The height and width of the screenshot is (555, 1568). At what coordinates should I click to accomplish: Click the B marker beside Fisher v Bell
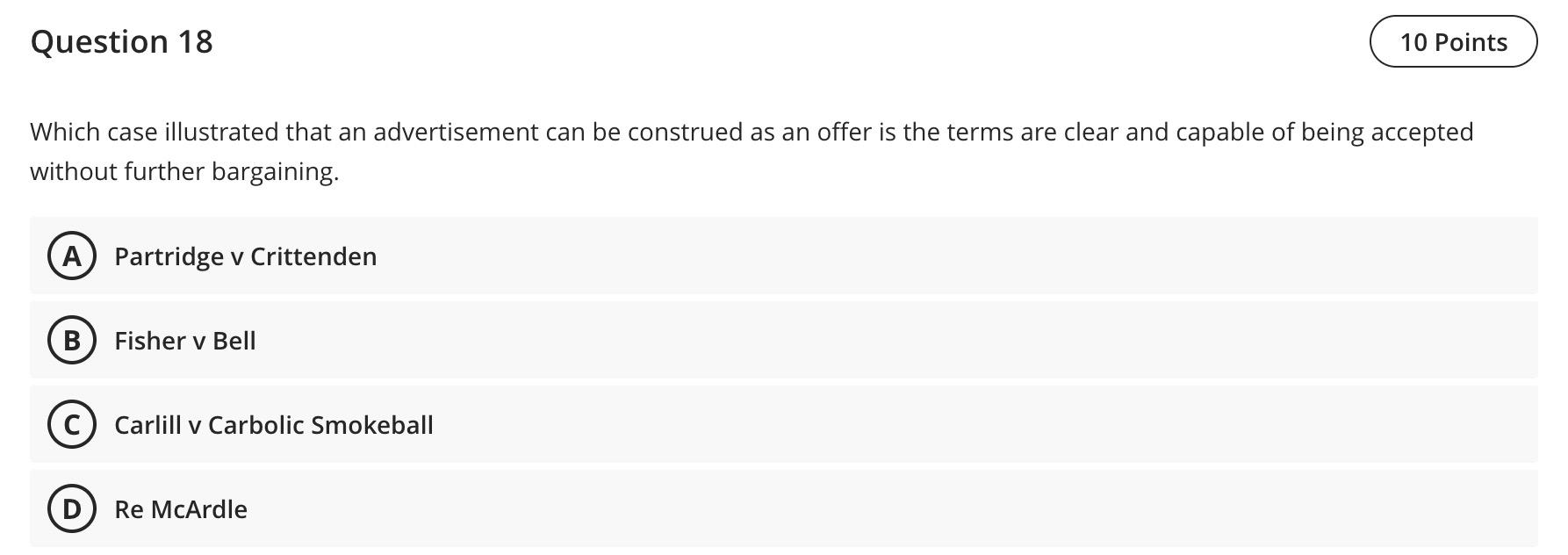tap(73, 341)
